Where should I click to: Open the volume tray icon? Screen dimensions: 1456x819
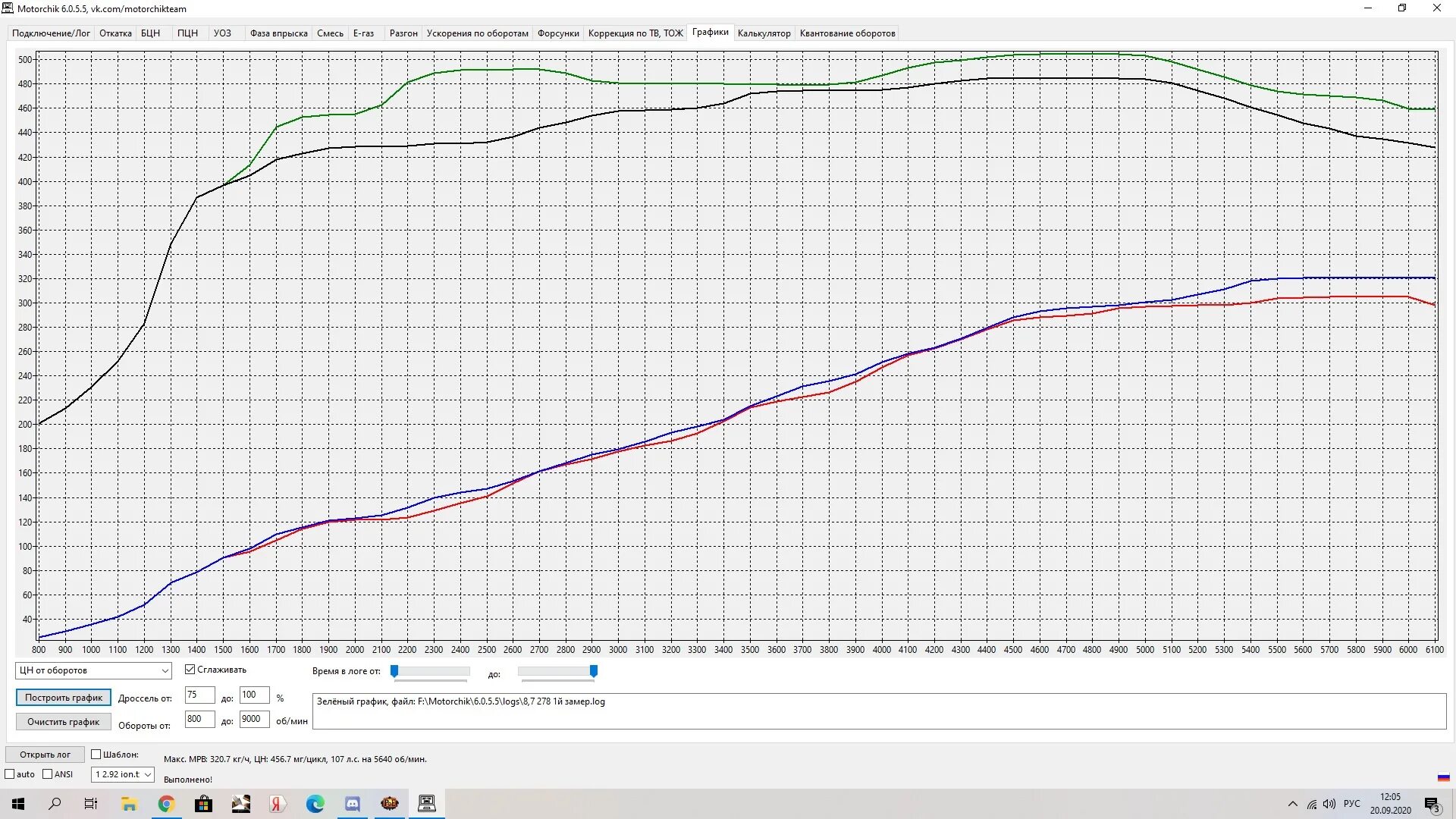[1329, 804]
